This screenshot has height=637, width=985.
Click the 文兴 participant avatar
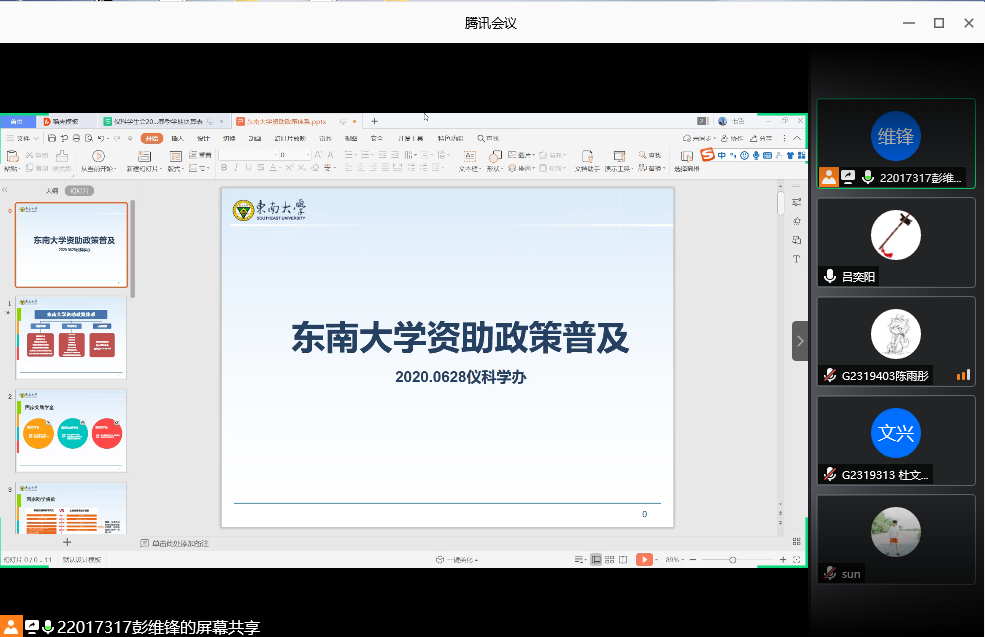pyautogui.click(x=895, y=433)
